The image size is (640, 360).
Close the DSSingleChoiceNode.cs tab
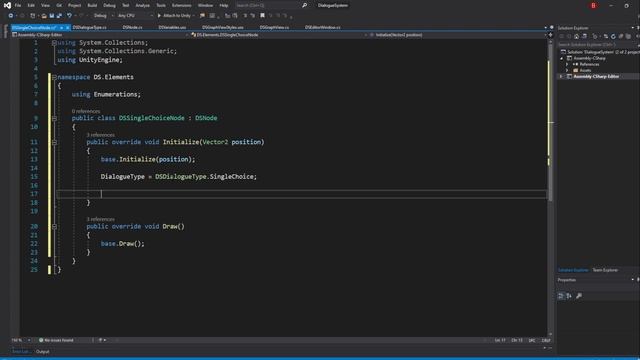click(68, 27)
